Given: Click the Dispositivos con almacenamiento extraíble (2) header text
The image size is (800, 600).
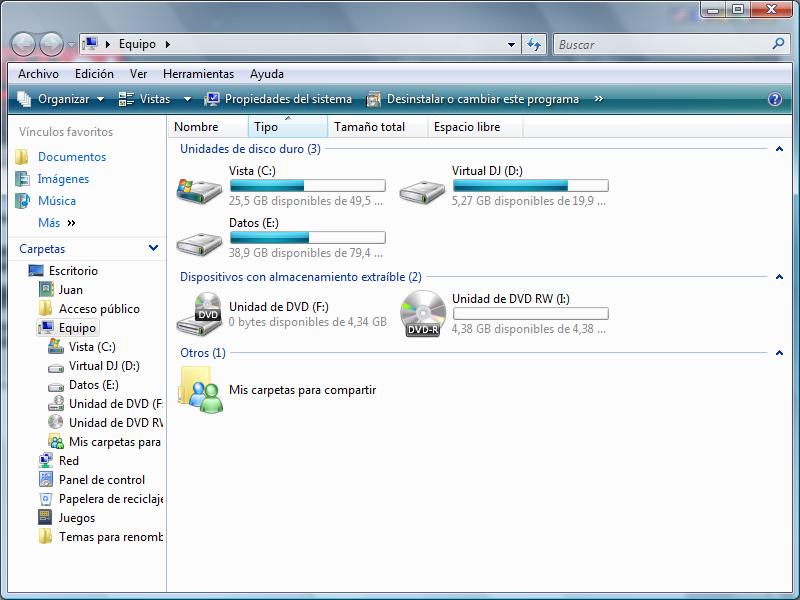Looking at the screenshot, I should (x=301, y=277).
